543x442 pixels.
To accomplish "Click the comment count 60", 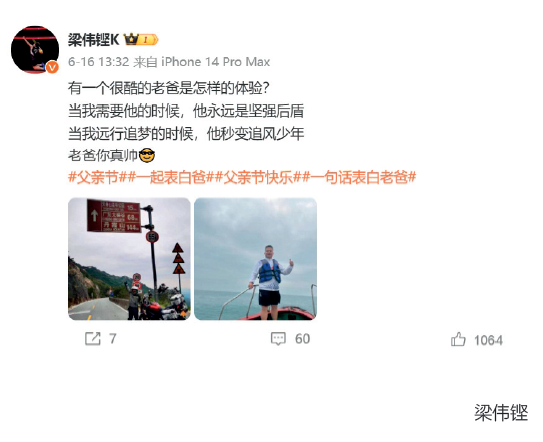I will point(302,339).
